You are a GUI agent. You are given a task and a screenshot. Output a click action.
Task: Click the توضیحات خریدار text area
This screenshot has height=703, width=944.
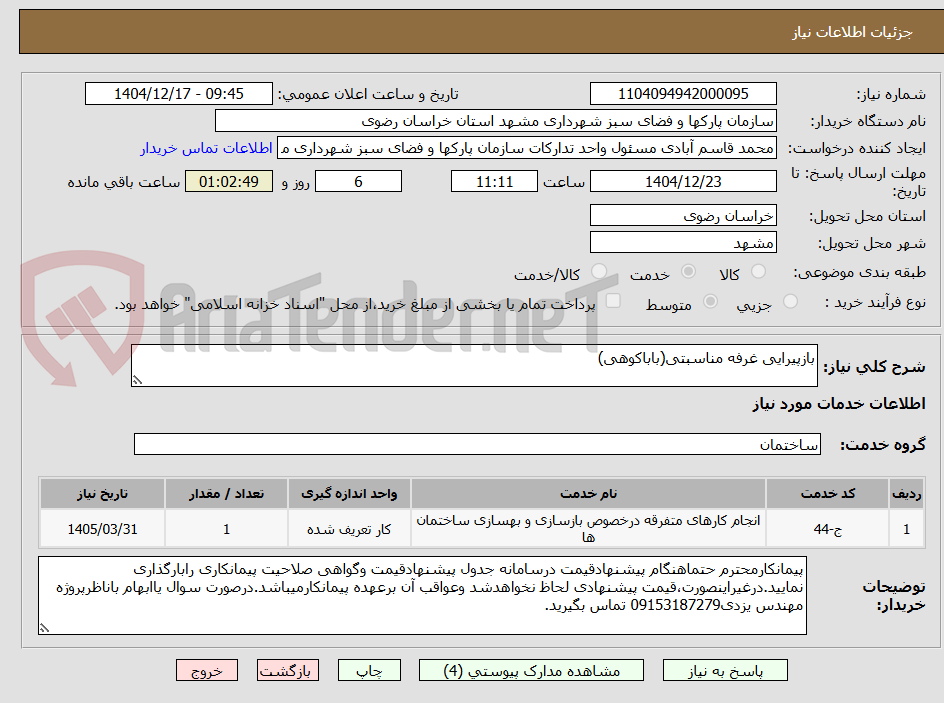click(x=422, y=595)
